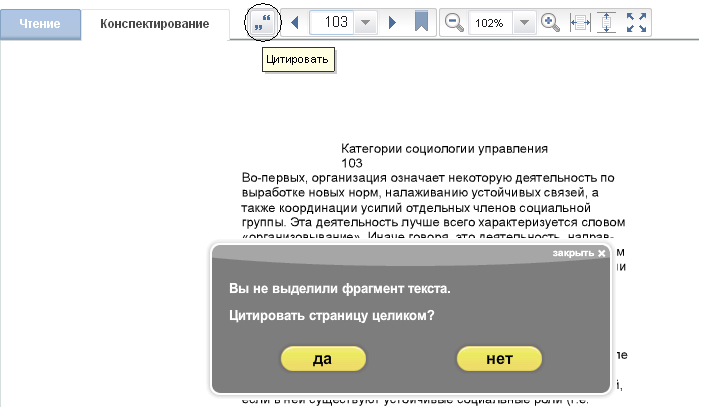Fit page to height icon

point(606,22)
